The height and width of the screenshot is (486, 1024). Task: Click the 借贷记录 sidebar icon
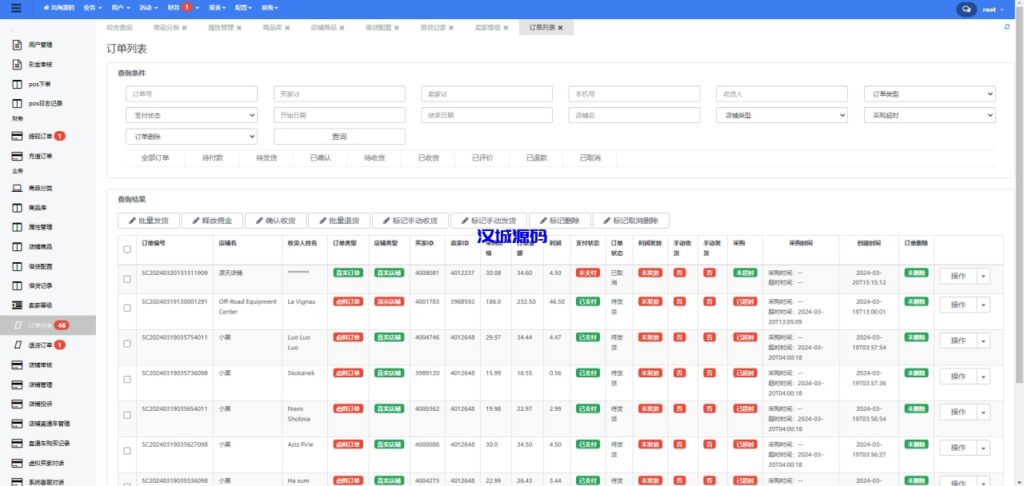click(x=18, y=285)
